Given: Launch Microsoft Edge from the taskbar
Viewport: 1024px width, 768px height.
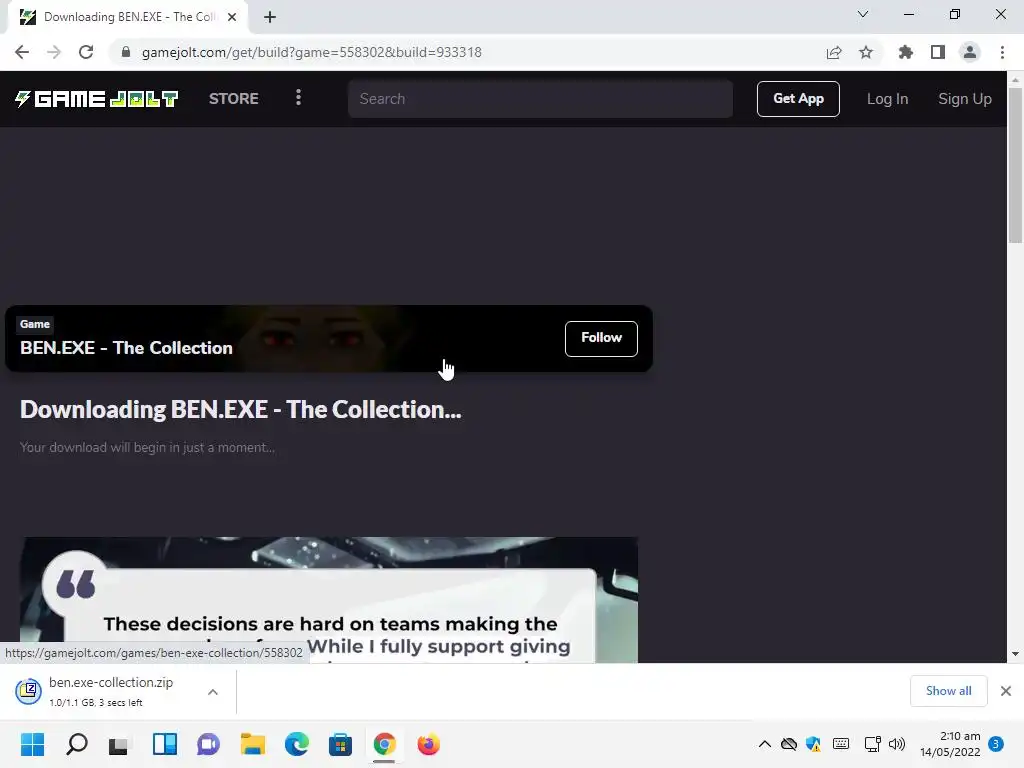Looking at the screenshot, I should point(297,744).
